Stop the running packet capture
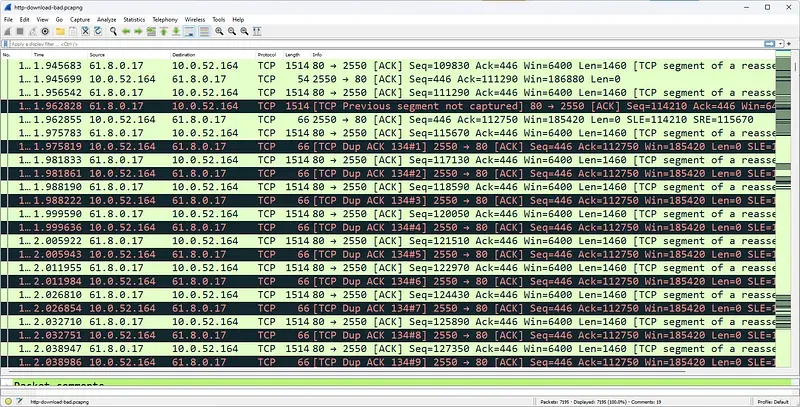The width and height of the screenshot is (800, 407). pos(20,32)
